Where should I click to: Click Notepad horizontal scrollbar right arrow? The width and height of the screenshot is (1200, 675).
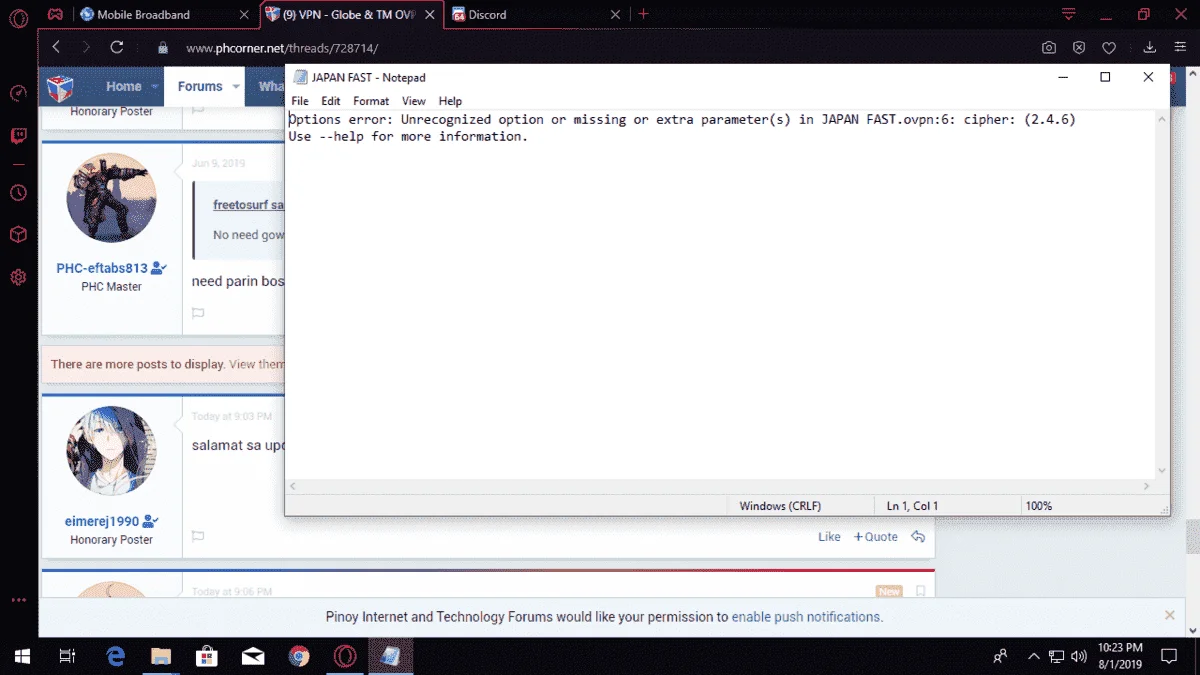(x=1146, y=486)
